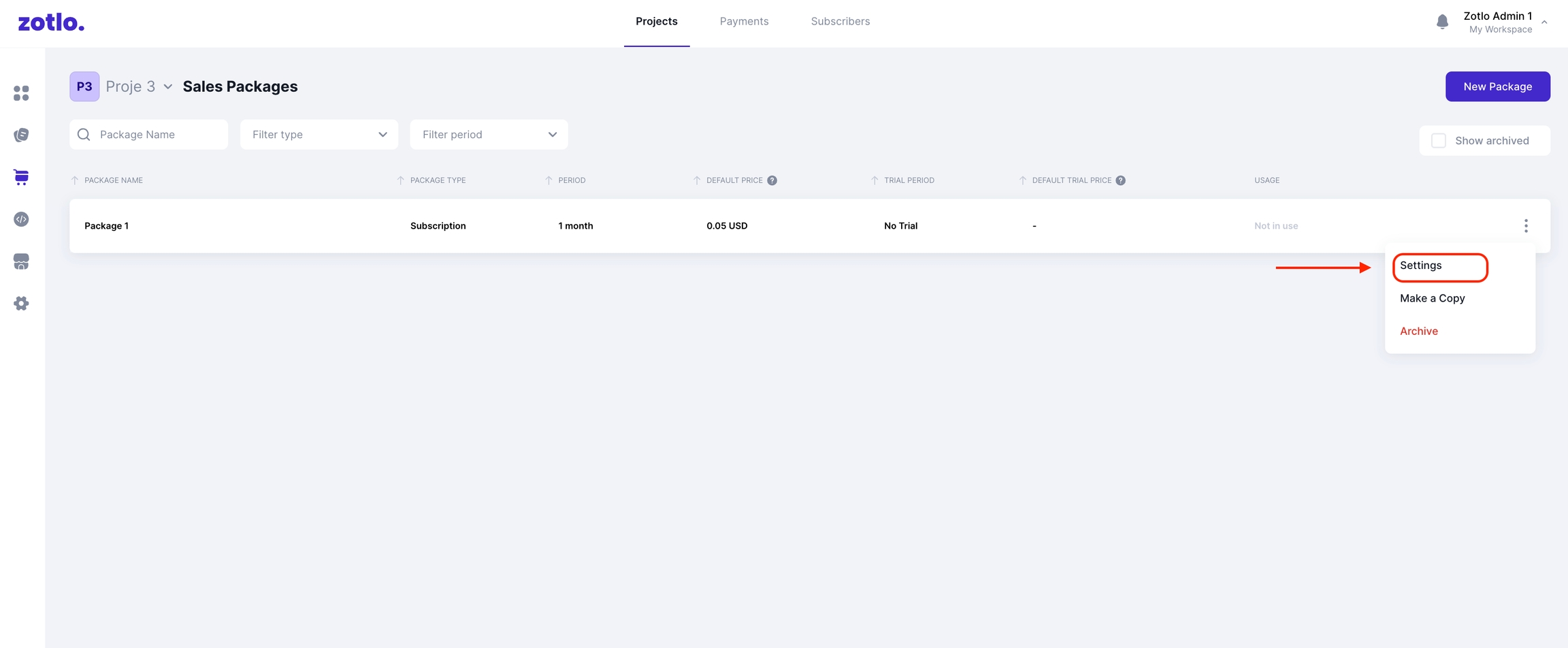Open three-dot menu for Package 1
The height and width of the screenshot is (648, 1568).
pyautogui.click(x=1526, y=226)
